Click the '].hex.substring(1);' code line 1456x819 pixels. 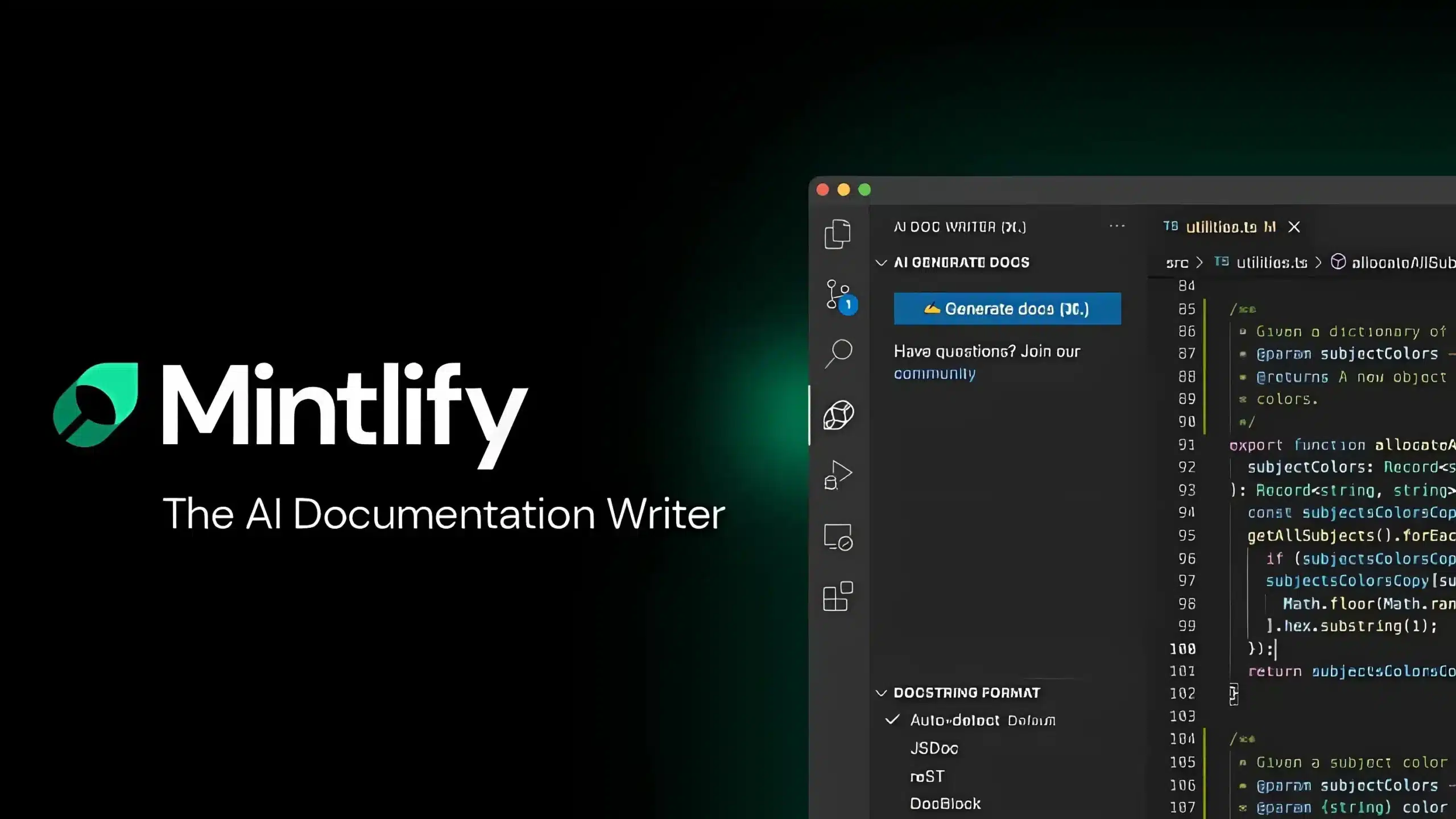coord(1352,626)
